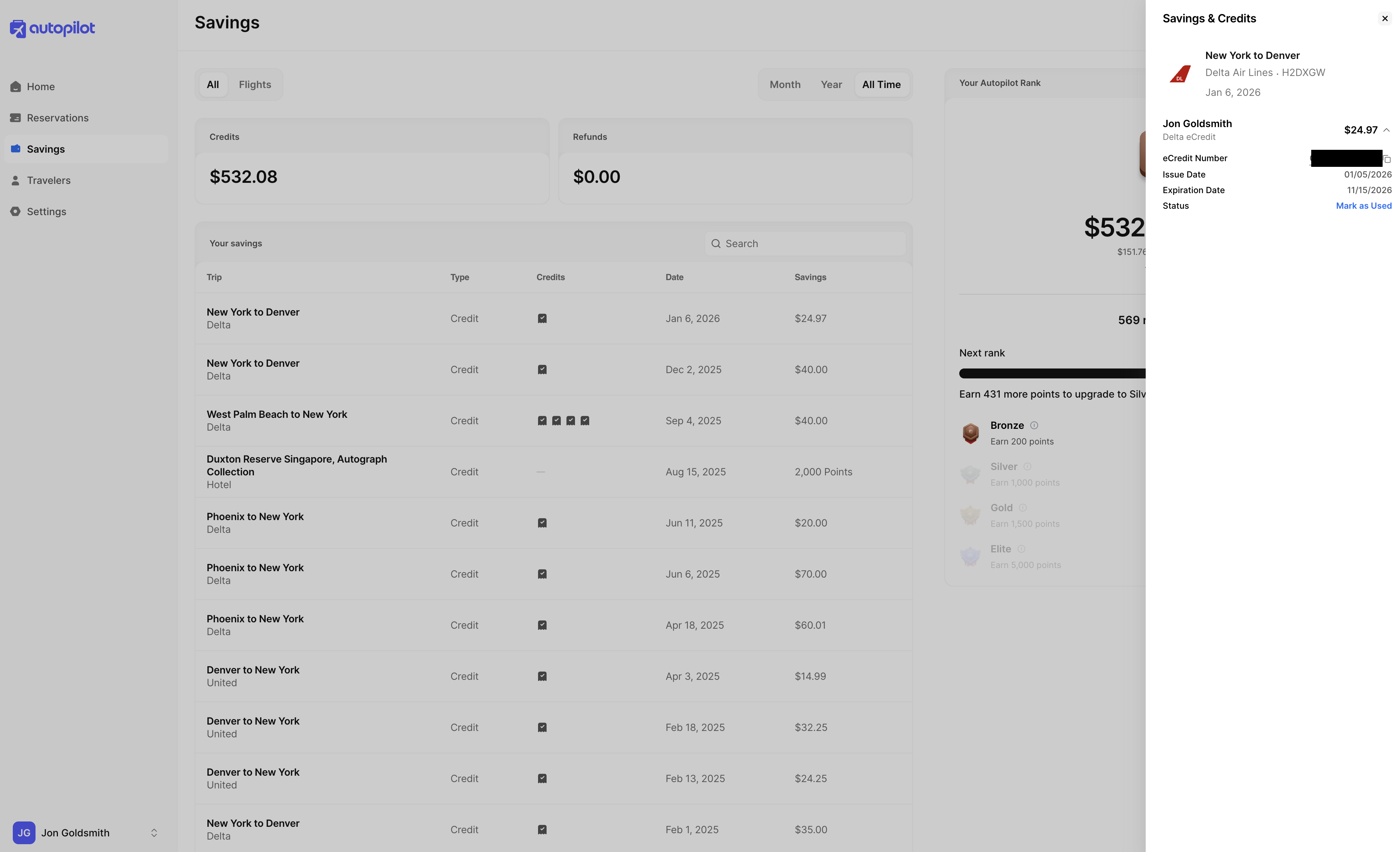
Task: Click Mark as Used link
Action: pyautogui.click(x=1363, y=206)
